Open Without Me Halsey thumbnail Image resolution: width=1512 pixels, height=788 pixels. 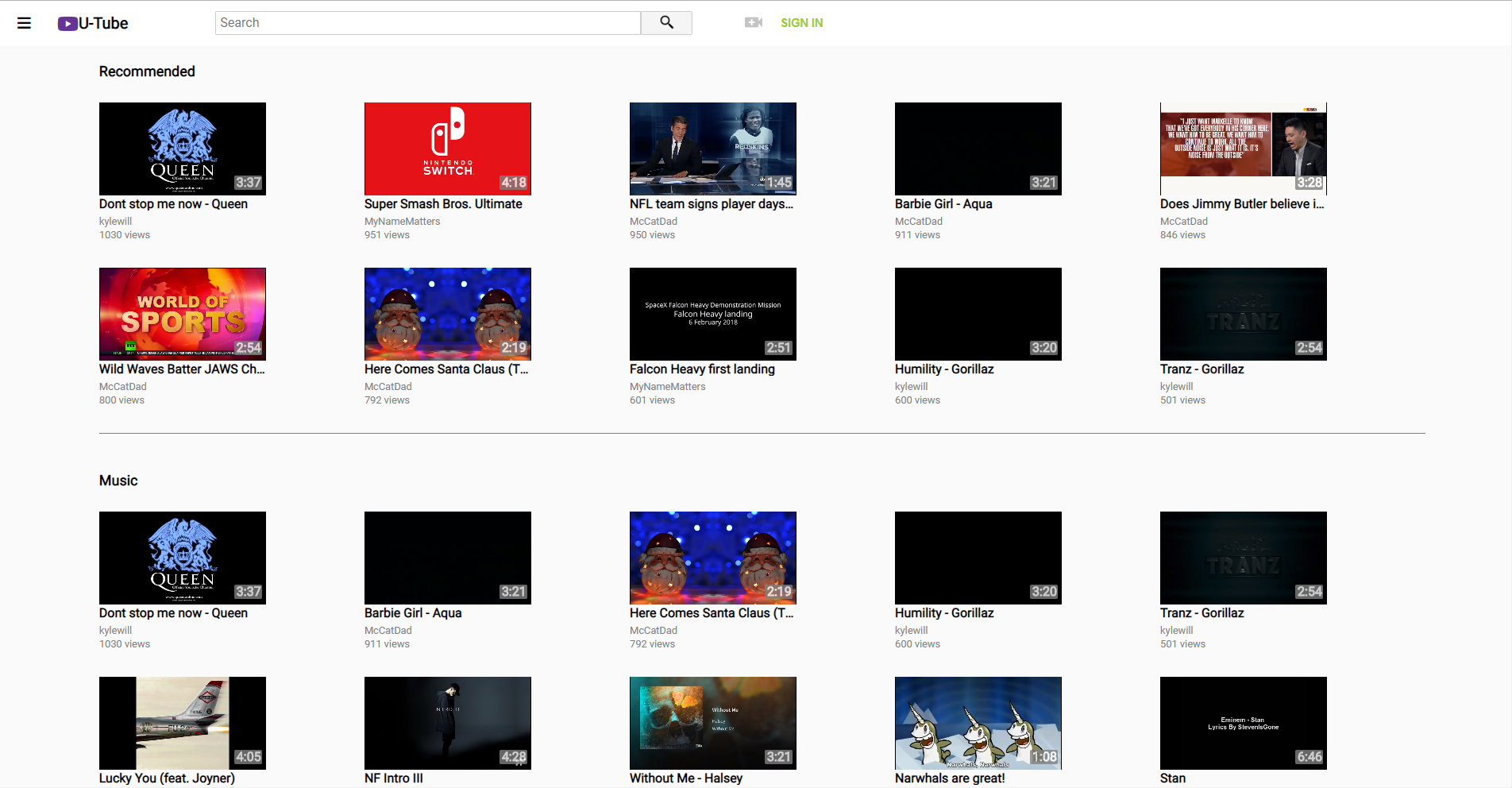click(713, 723)
